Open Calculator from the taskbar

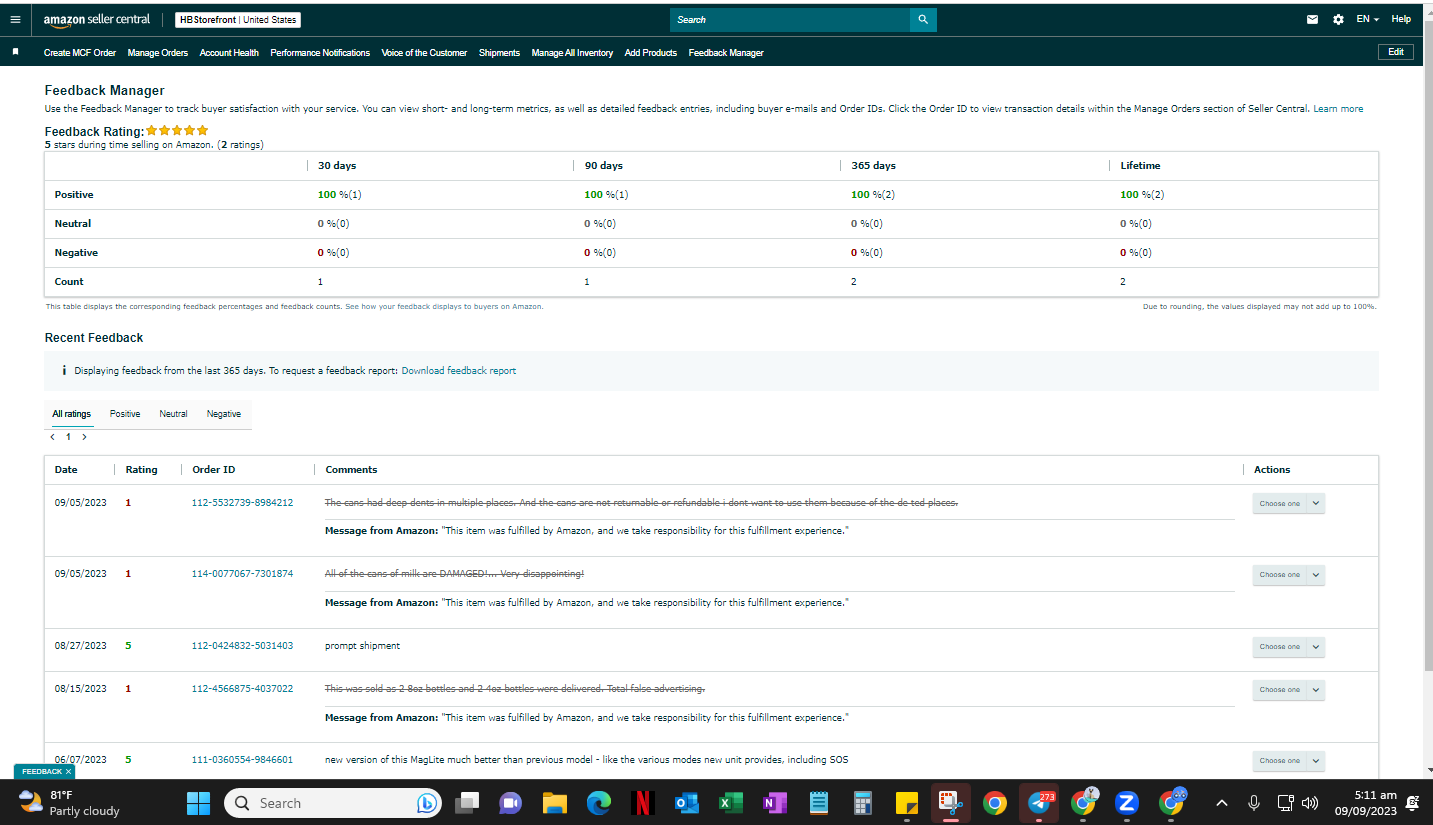tap(863, 803)
